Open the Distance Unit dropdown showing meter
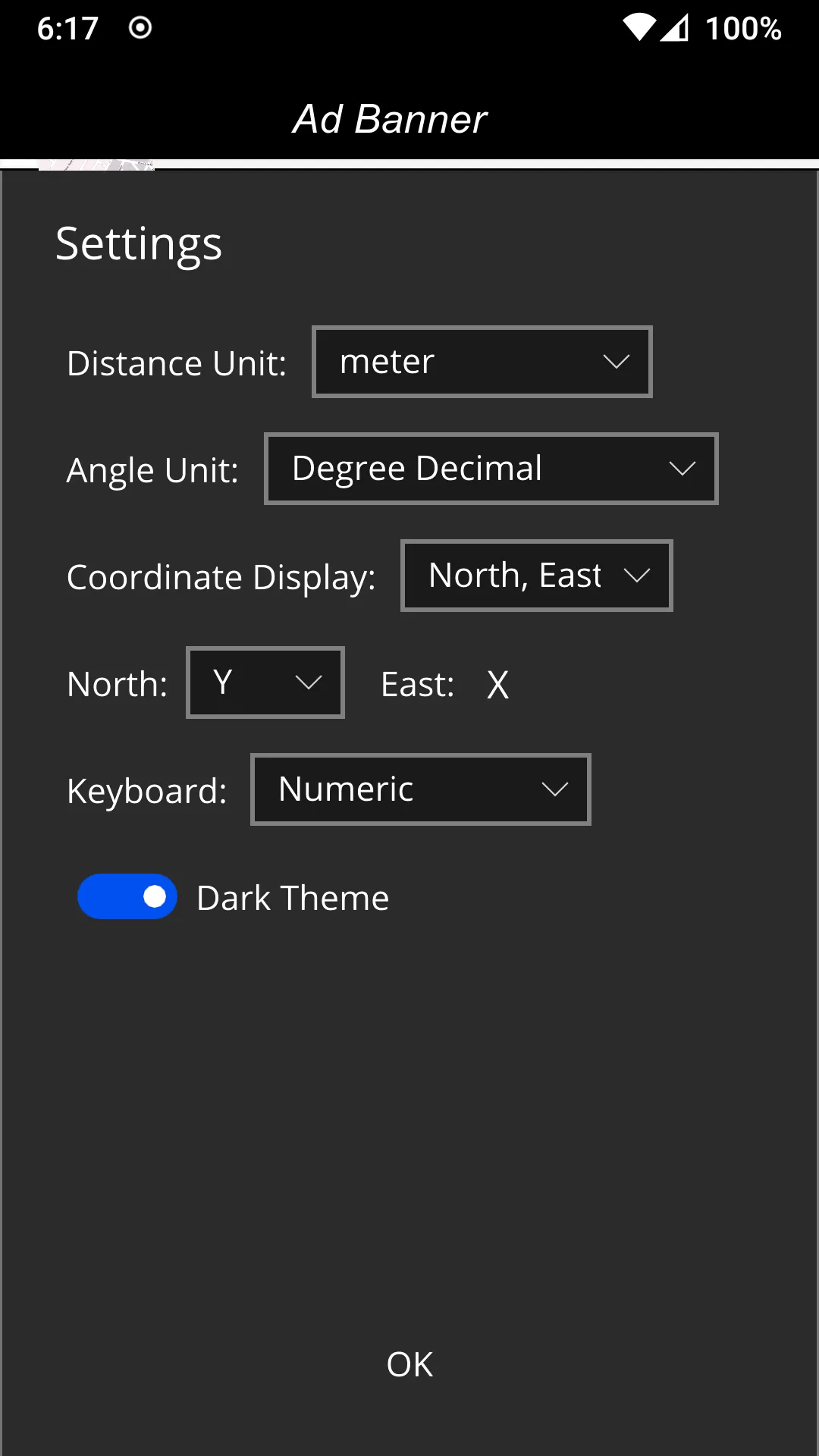The width and height of the screenshot is (819, 1456). [482, 362]
